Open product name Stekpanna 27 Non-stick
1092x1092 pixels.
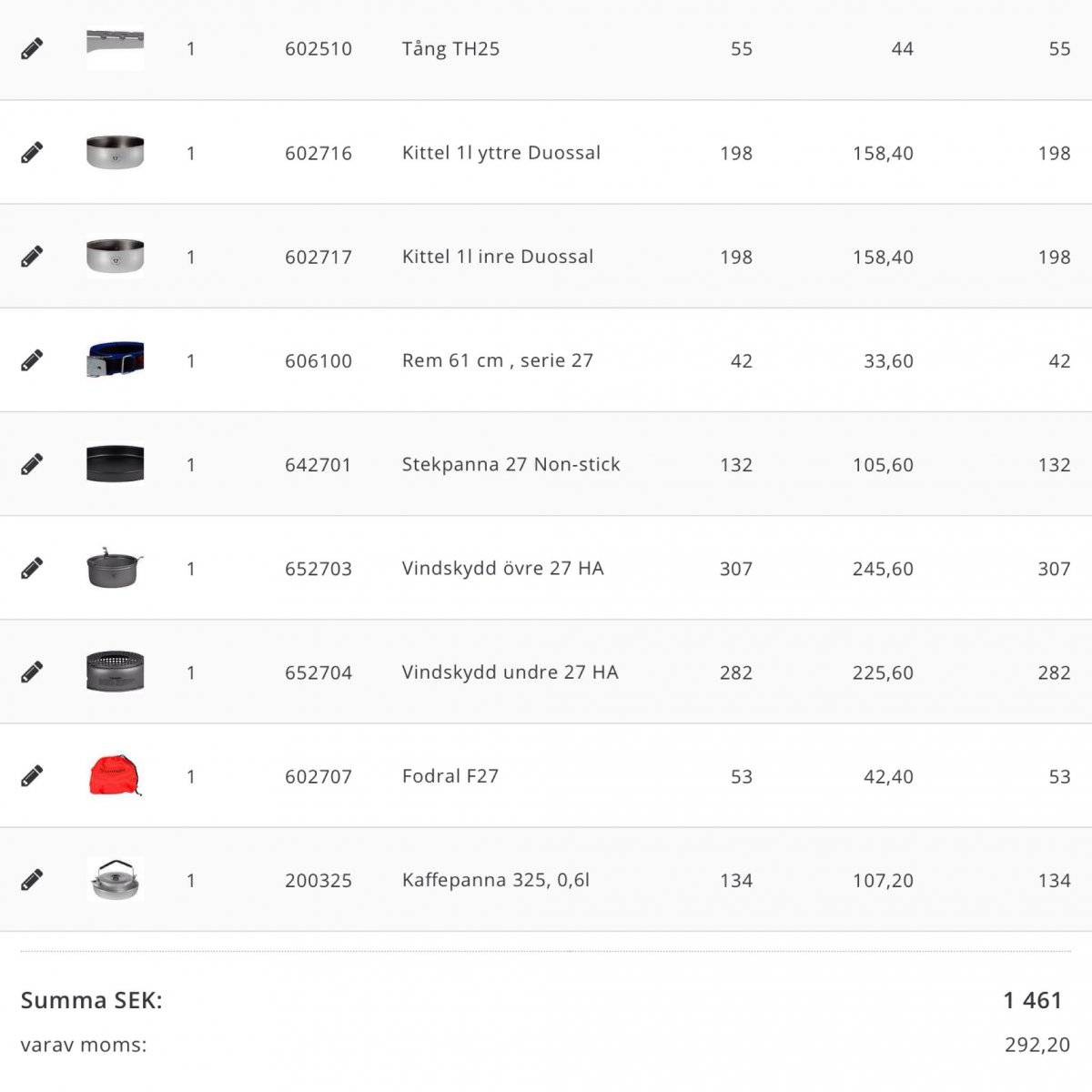pyautogui.click(x=511, y=465)
